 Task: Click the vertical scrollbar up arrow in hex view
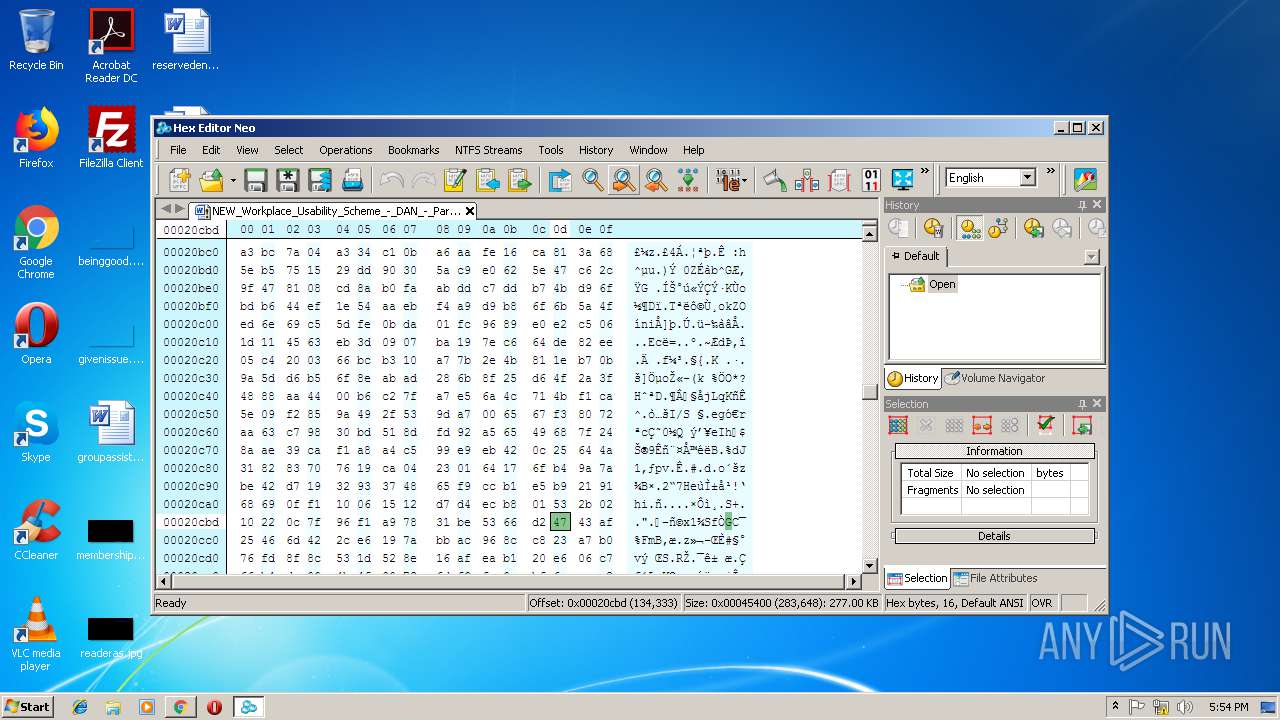[x=869, y=234]
